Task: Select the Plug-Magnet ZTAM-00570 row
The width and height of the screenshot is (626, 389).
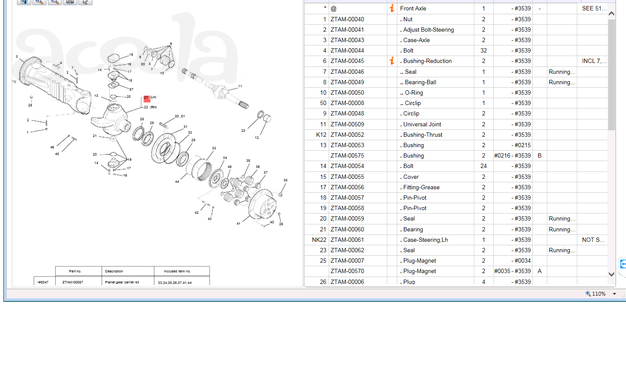Action: (456, 271)
